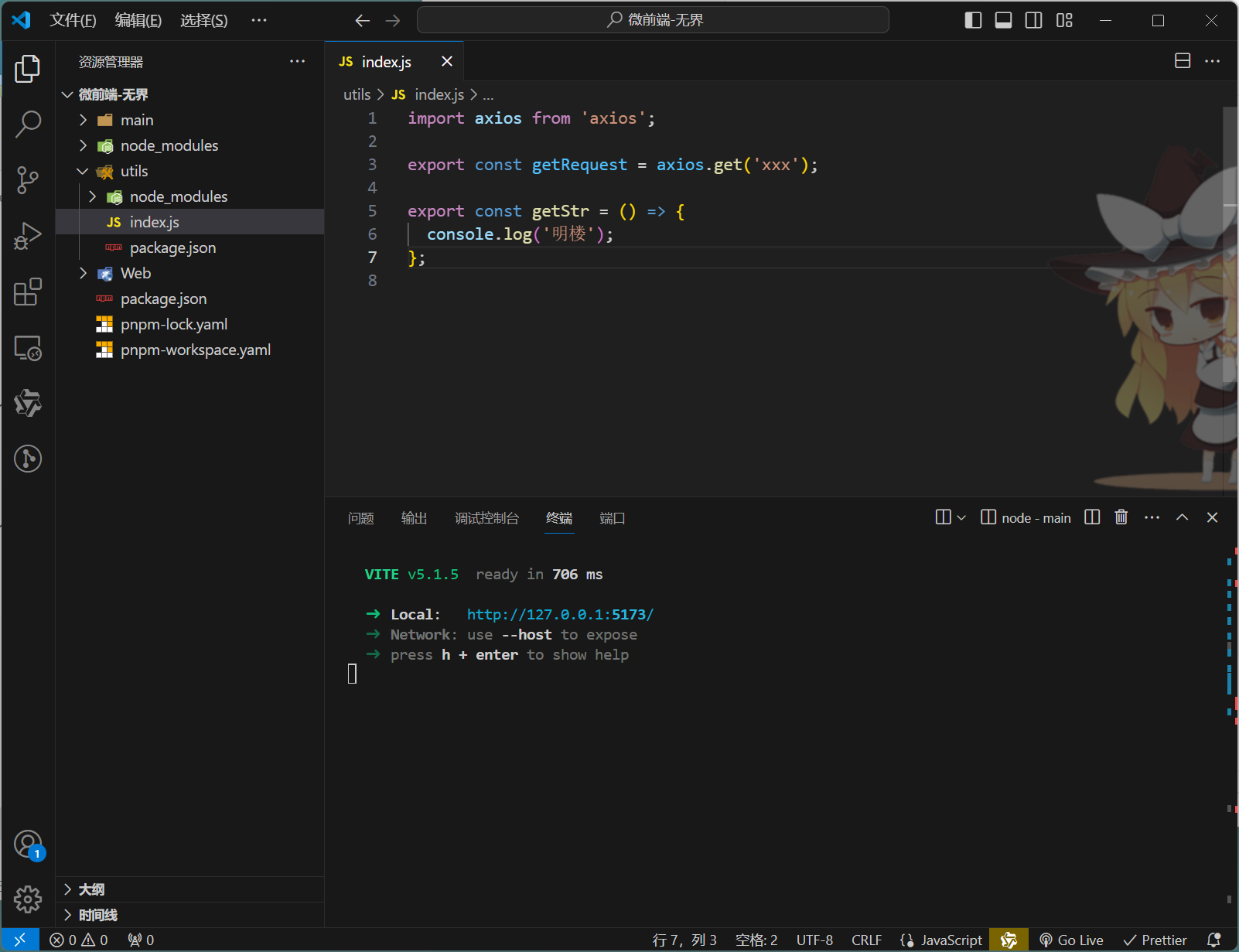Image resolution: width=1239 pixels, height=952 pixels.
Task: Open Run and Debug view
Action: coord(28,236)
